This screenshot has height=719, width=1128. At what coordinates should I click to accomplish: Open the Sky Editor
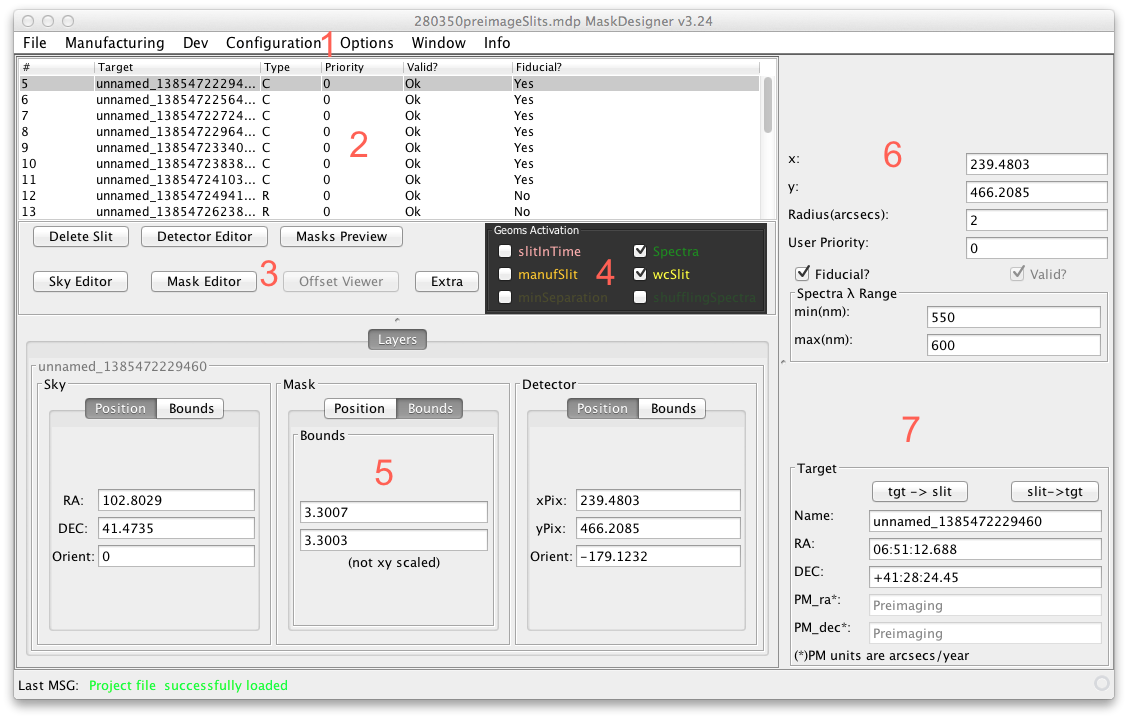(x=81, y=281)
